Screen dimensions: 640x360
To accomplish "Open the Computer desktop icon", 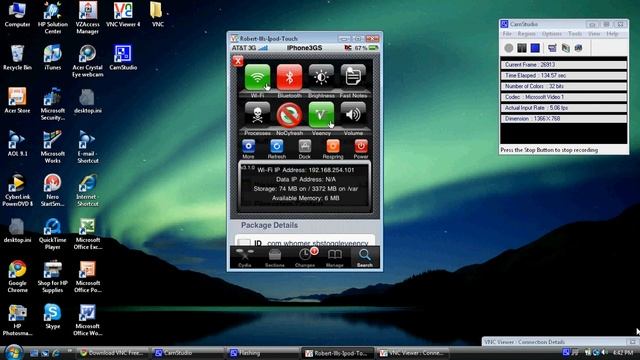I will [x=17, y=14].
